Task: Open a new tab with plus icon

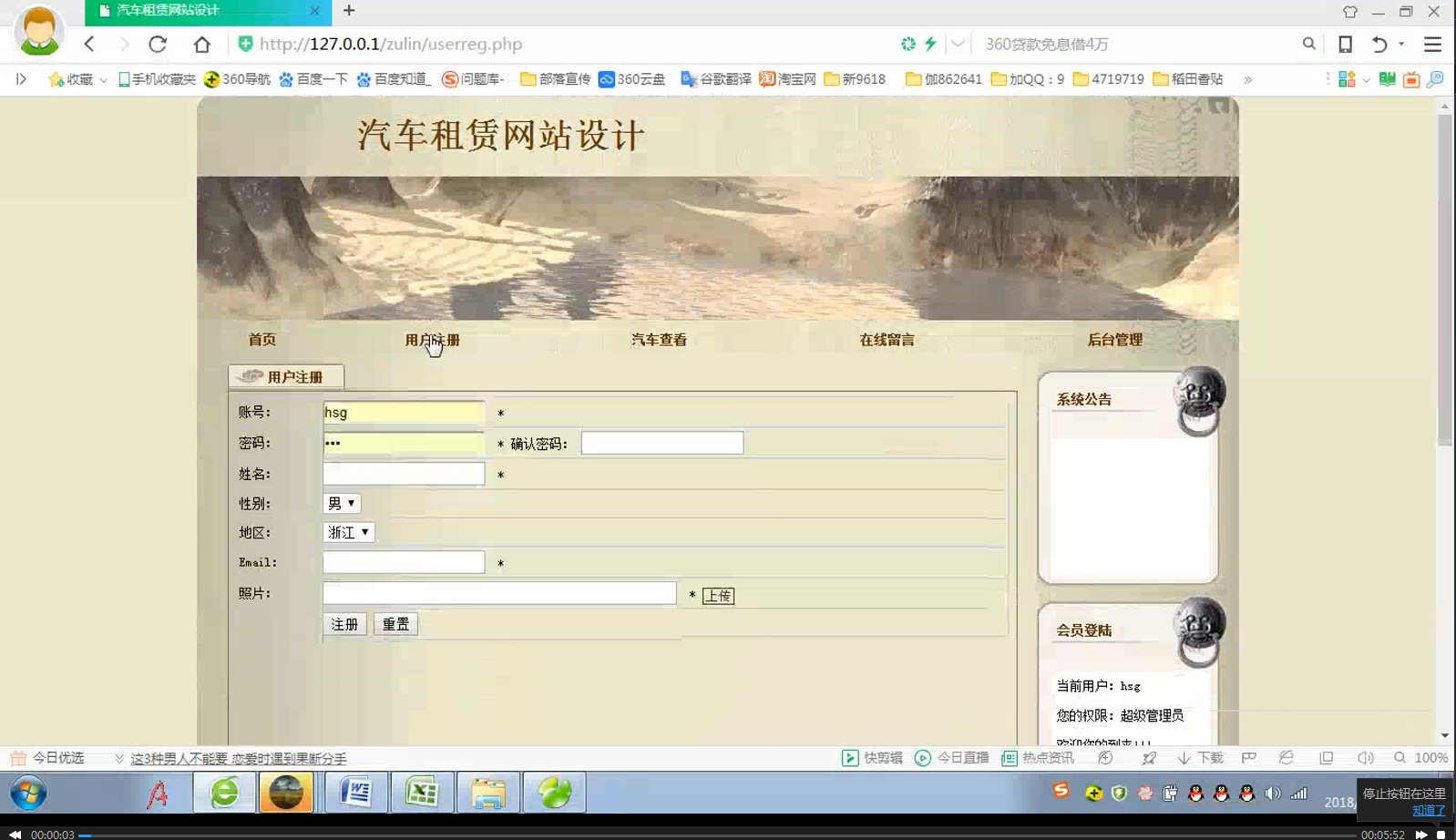Action: (x=349, y=11)
